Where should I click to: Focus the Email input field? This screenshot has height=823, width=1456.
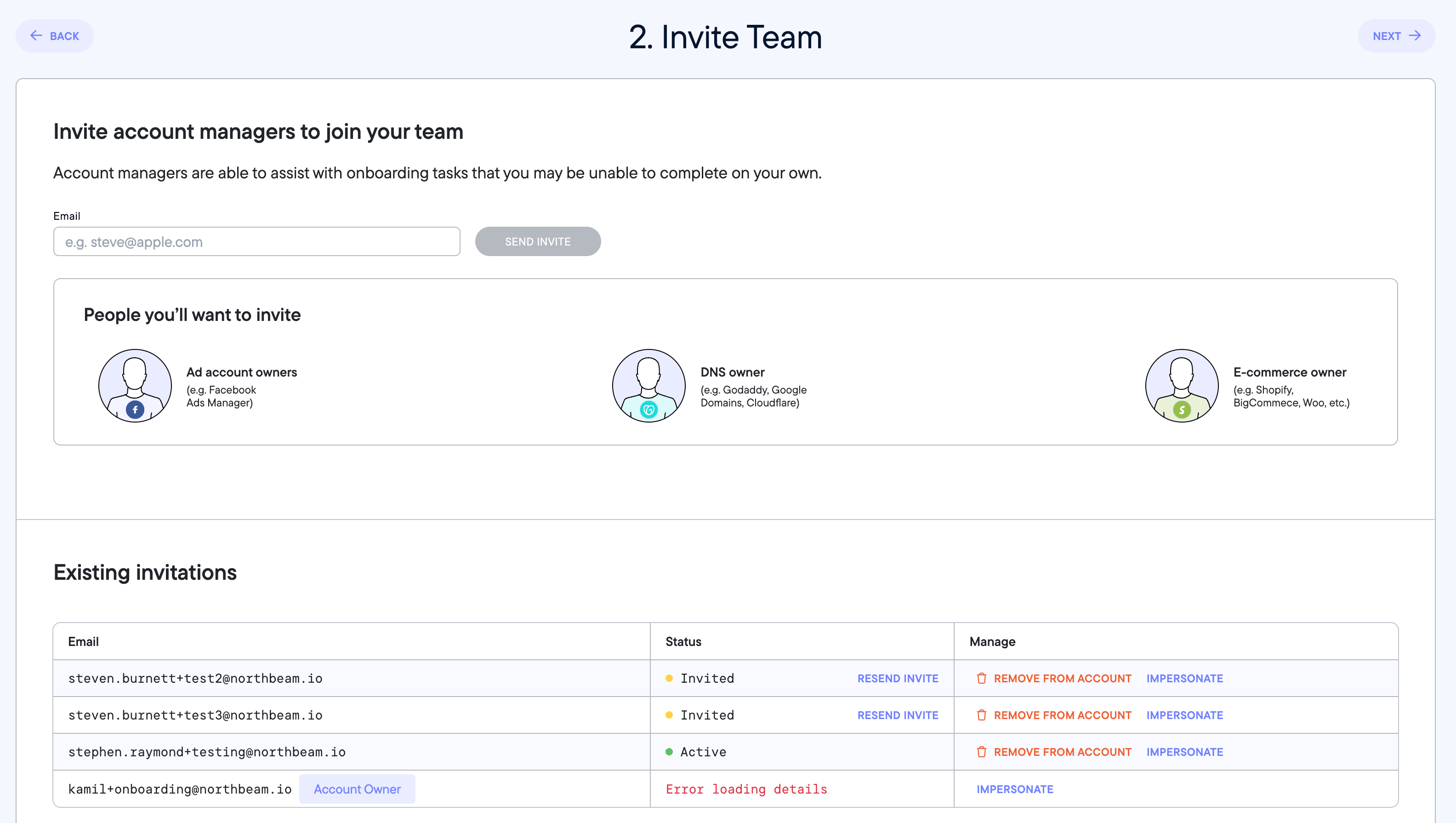(256, 241)
